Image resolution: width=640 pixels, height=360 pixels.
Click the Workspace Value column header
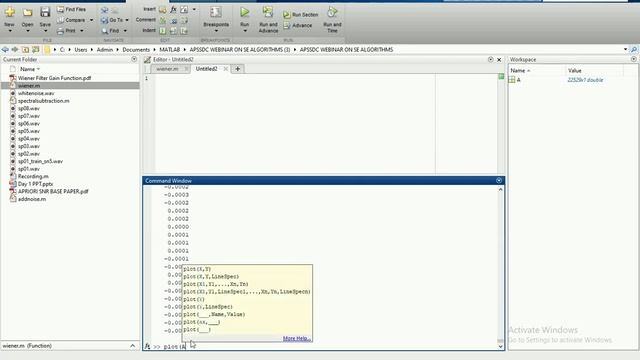(575, 71)
